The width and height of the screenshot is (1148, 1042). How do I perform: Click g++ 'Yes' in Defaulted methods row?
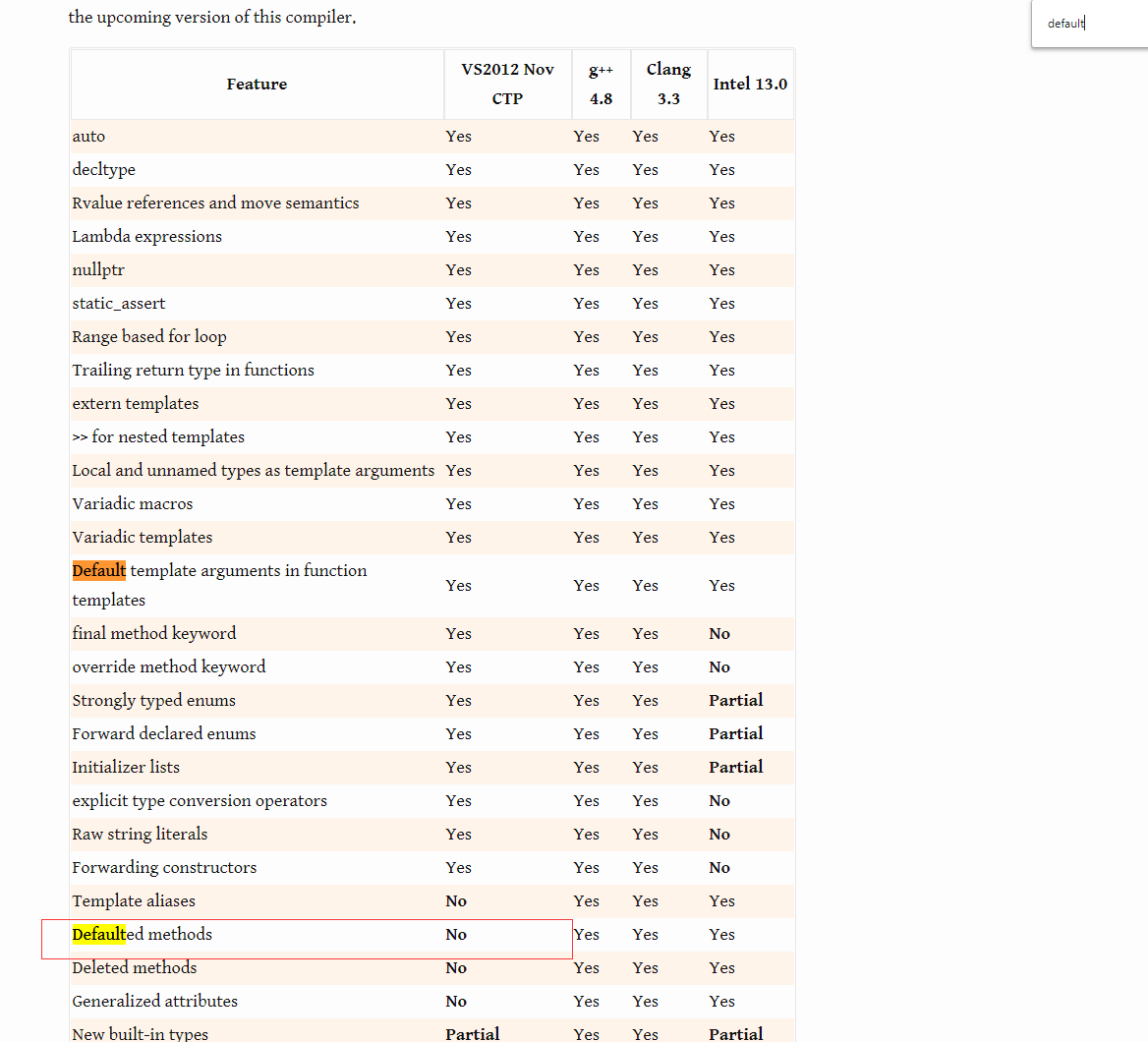[x=587, y=935]
